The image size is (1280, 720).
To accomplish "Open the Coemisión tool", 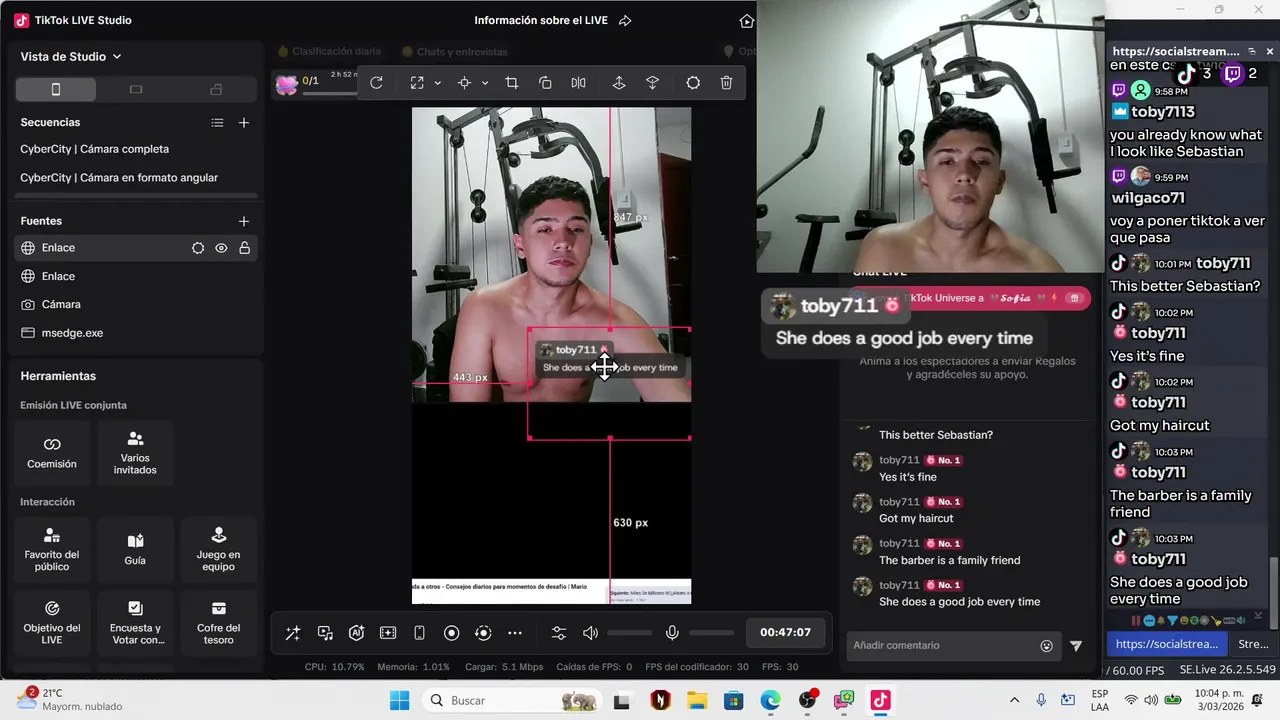I will click(52, 453).
